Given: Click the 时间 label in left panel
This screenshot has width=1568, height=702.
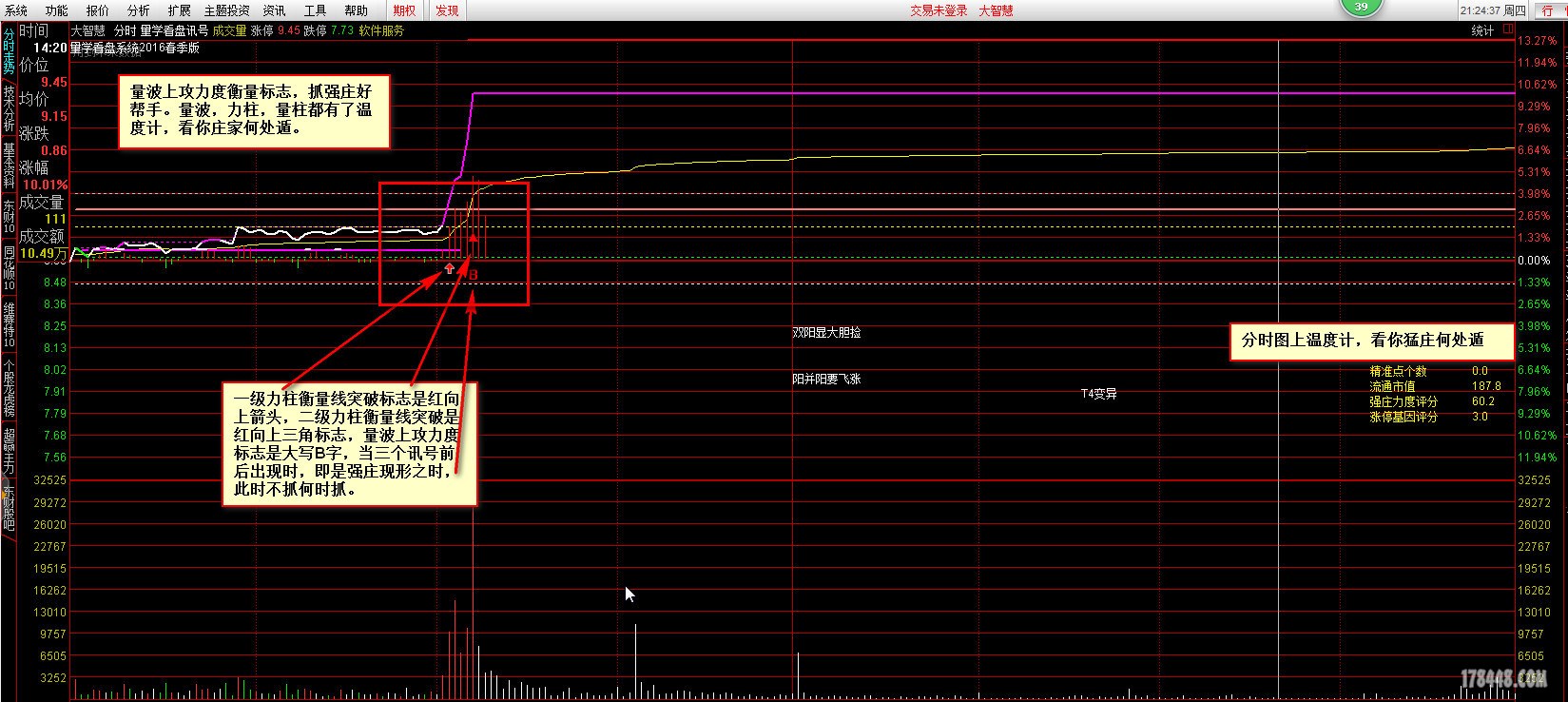Looking at the screenshot, I should [x=33, y=30].
